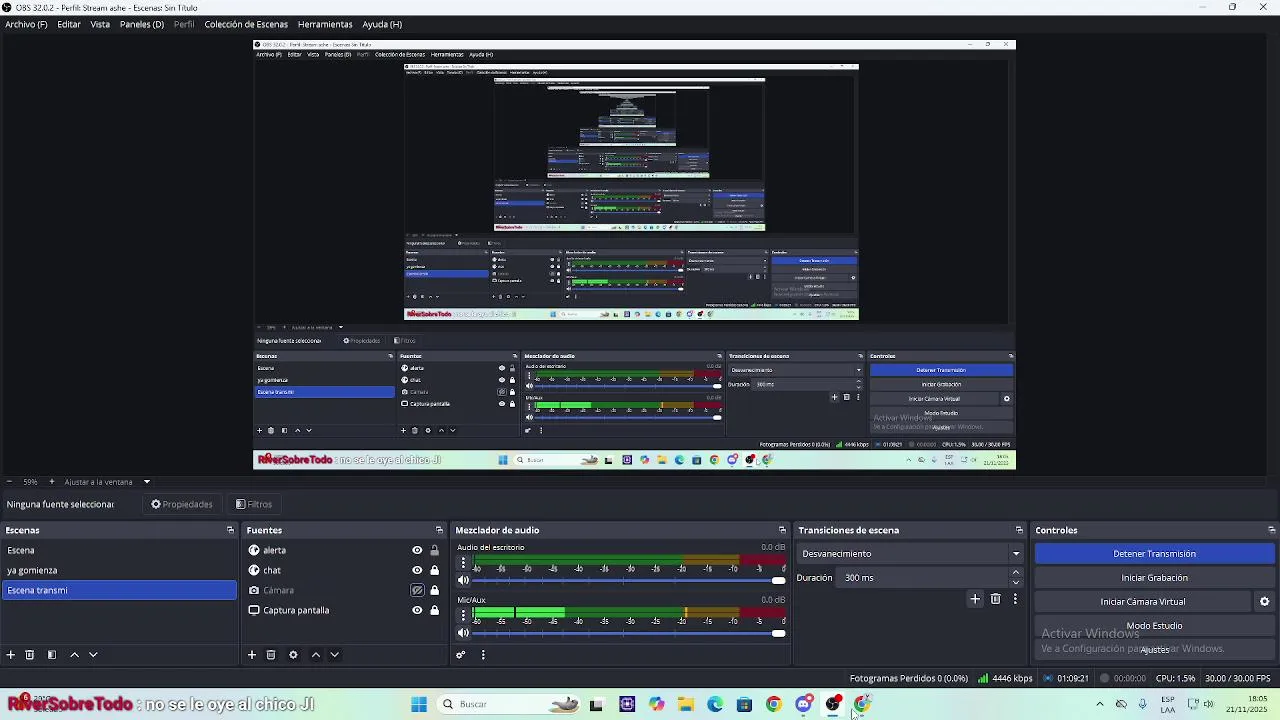Delete the selected scene with trash icon
The height and width of the screenshot is (720, 1280).
pos(30,655)
